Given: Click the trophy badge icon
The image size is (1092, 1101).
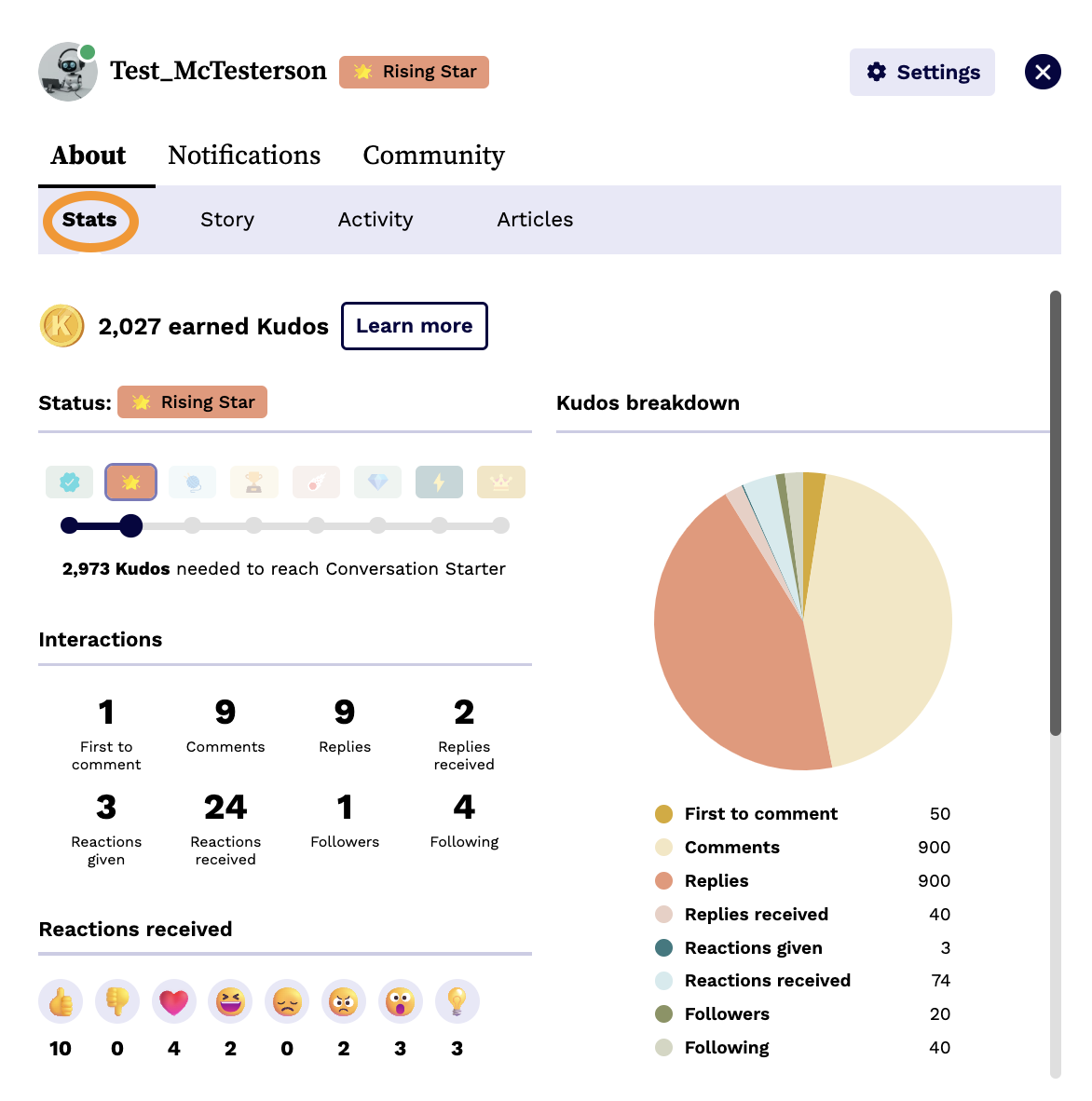Looking at the screenshot, I should coord(253,482).
